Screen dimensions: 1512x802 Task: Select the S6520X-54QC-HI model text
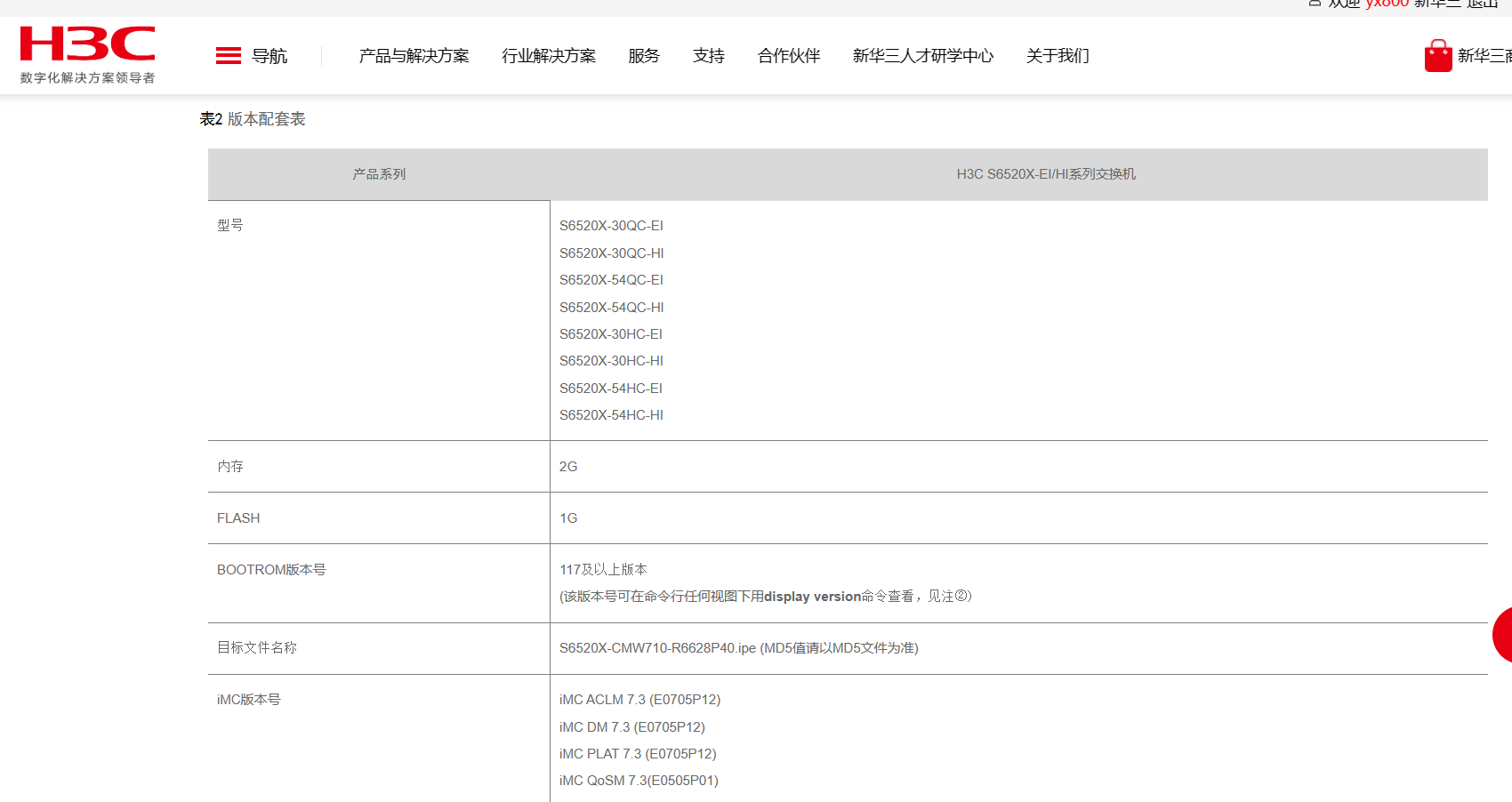[612, 308]
